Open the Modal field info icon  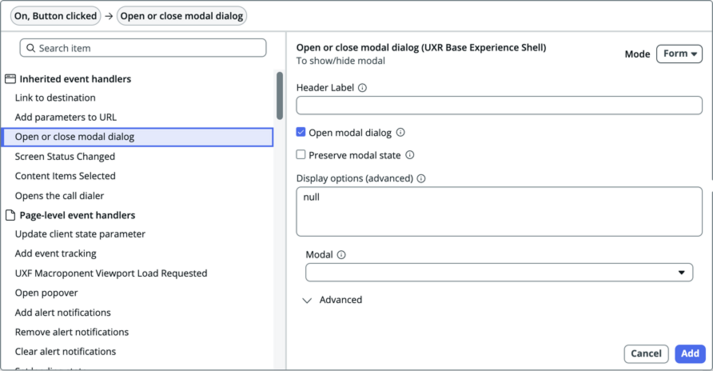coord(341,255)
